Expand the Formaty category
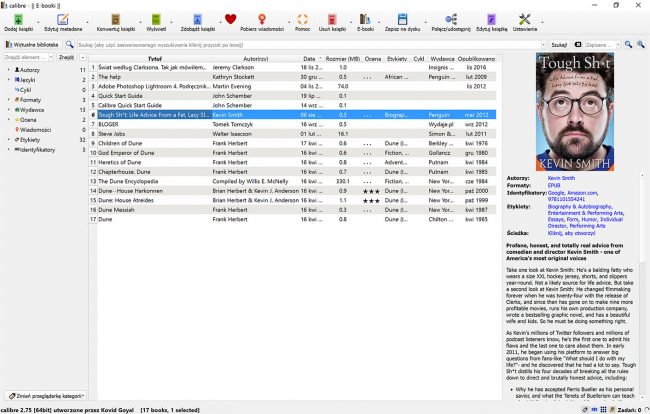 [x=9, y=99]
